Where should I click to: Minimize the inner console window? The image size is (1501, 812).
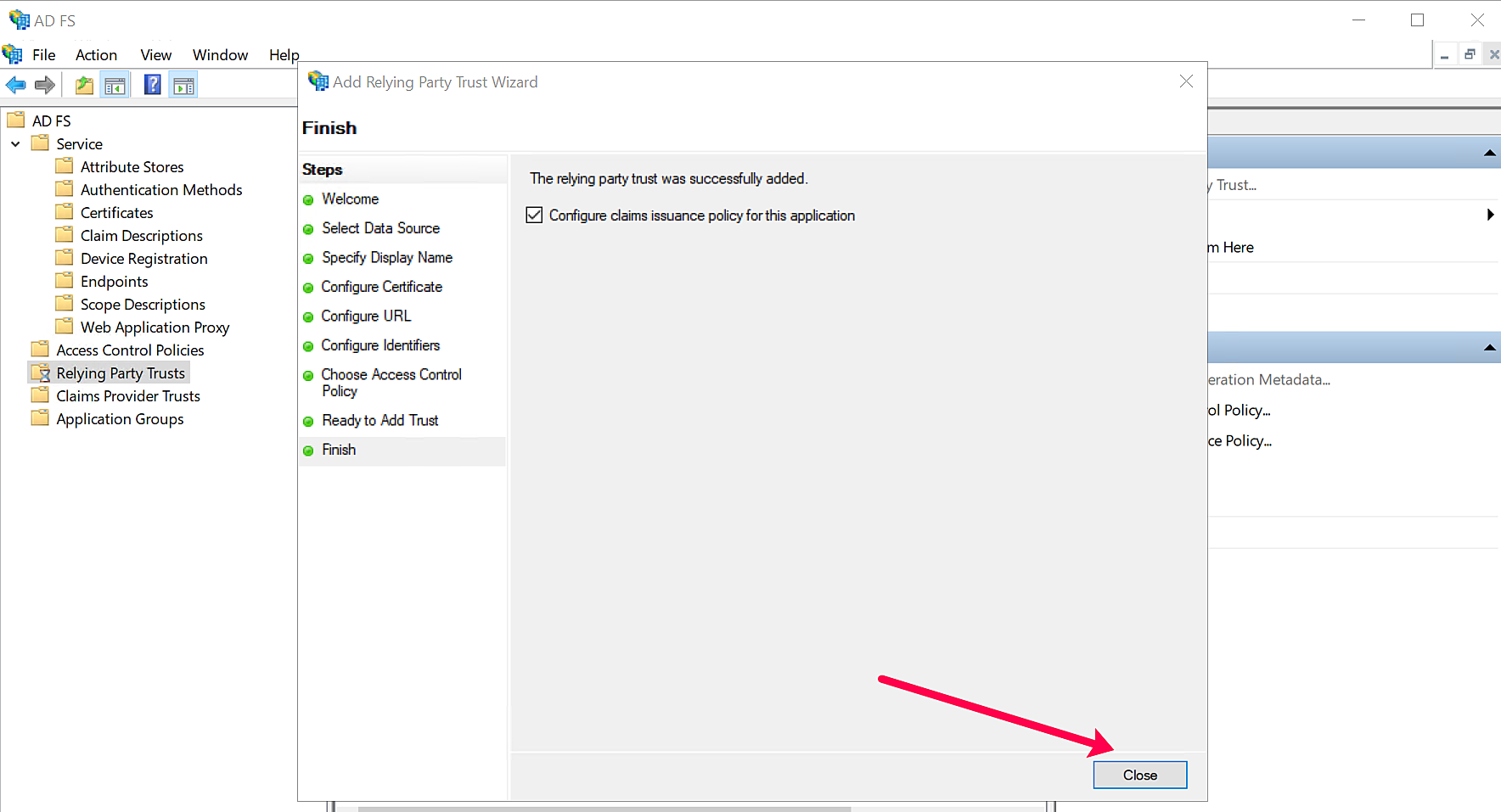tap(1444, 55)
